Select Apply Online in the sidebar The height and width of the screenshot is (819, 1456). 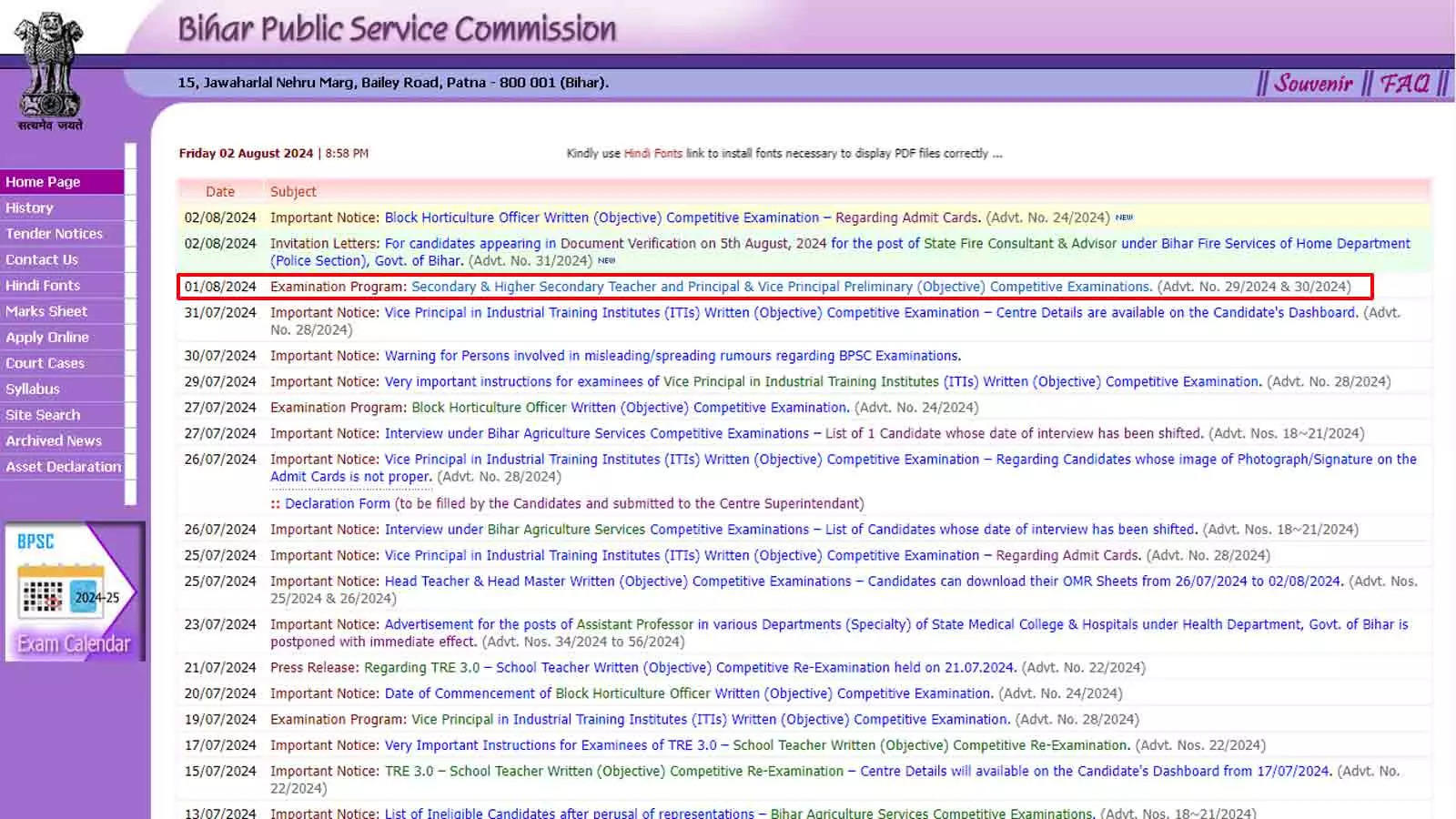click(x=62, y=337)
